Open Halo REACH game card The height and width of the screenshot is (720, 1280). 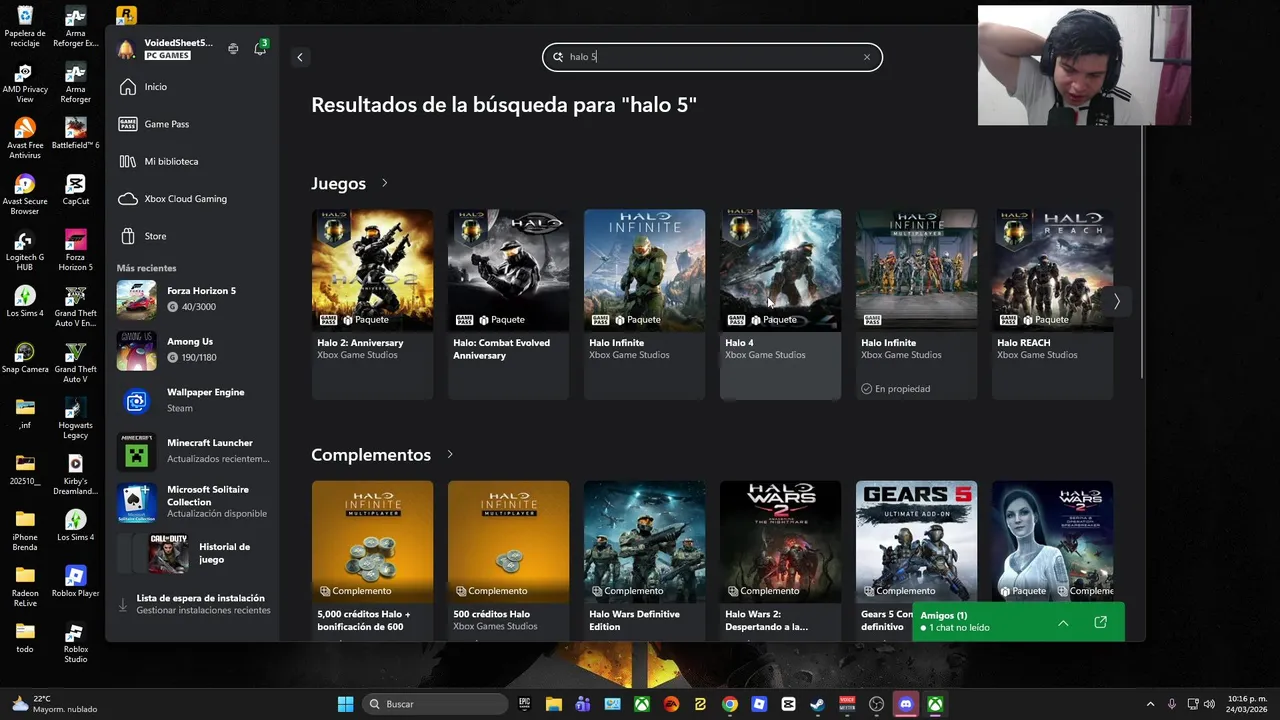pos(1052,304)
